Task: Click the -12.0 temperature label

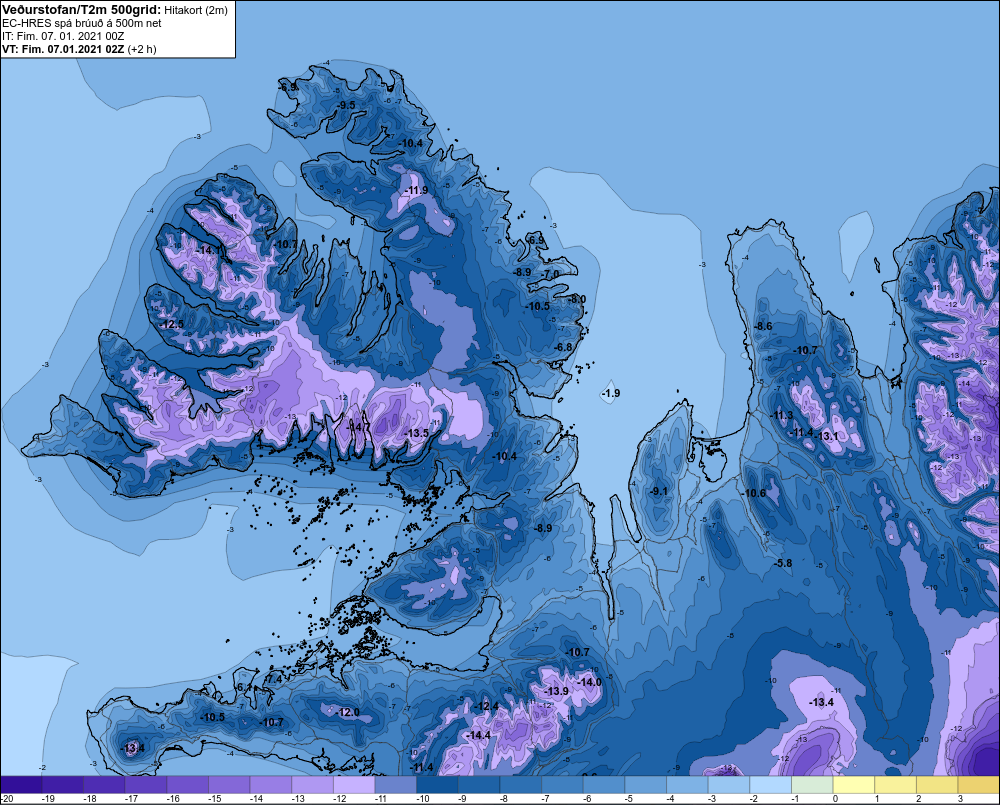Action: (x=348, y=713)
